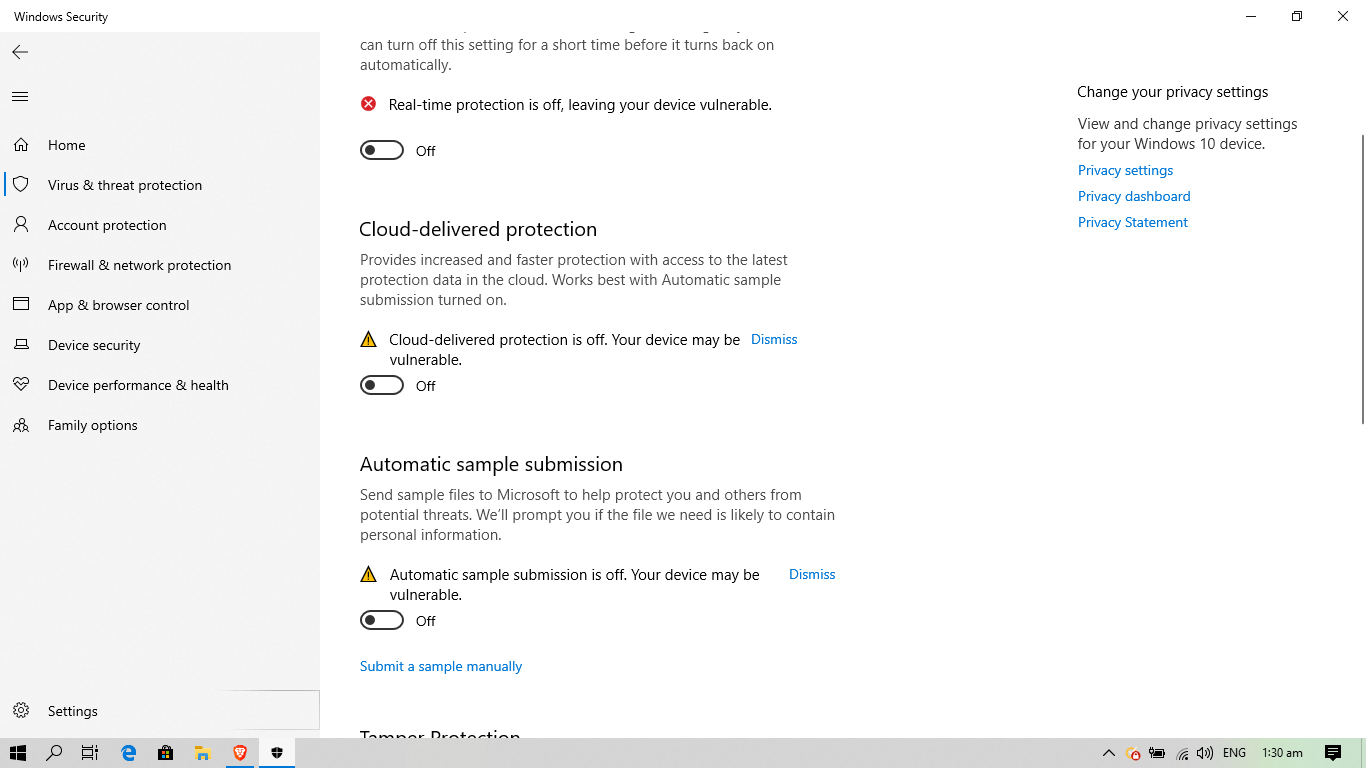This screenshot has height=768, width=1366.
Task: Show hidden system tray icons
Action: (x=1108, y=753)
